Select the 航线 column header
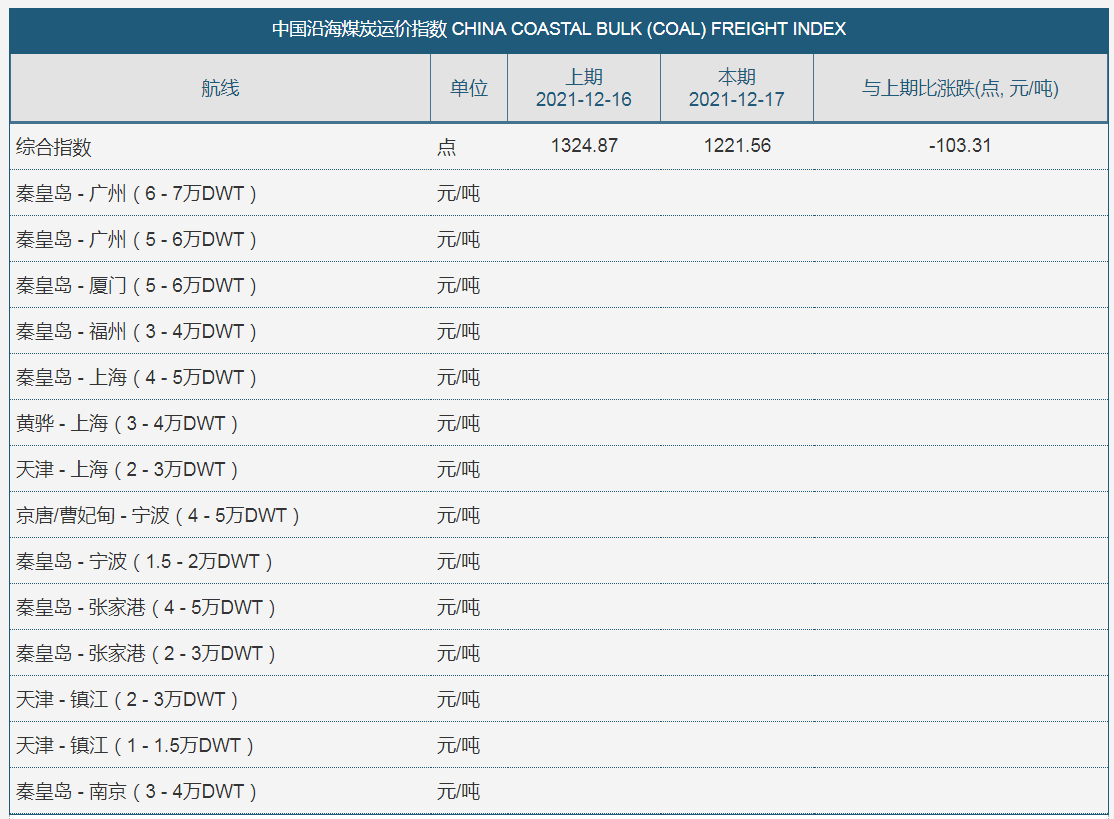This screenshot has height=819, width=1114. [220, 88]
